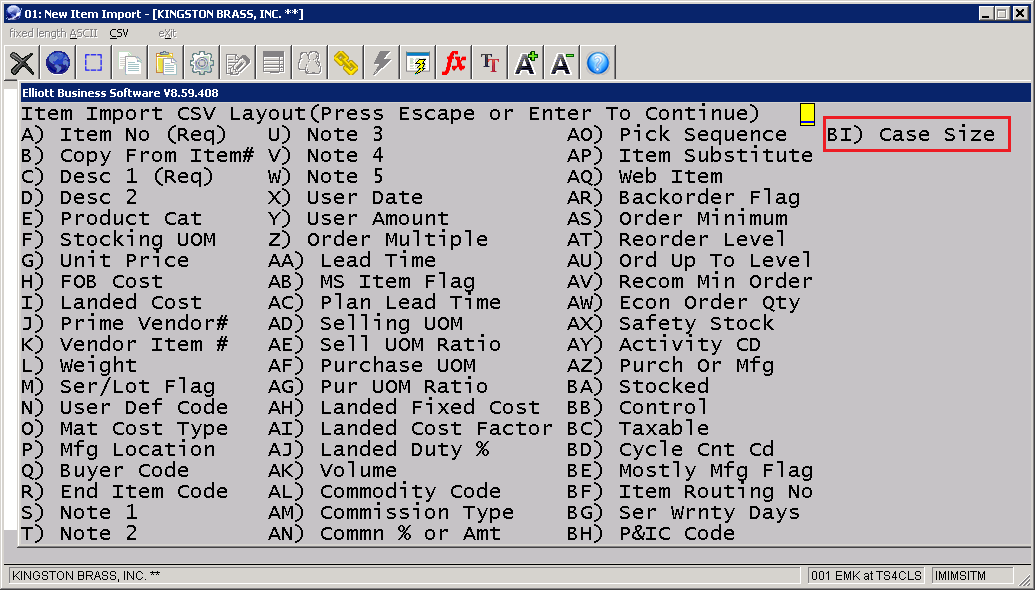Click the red fx function icon
This screenshot has width=1035, height=590.
coord(453,63)
